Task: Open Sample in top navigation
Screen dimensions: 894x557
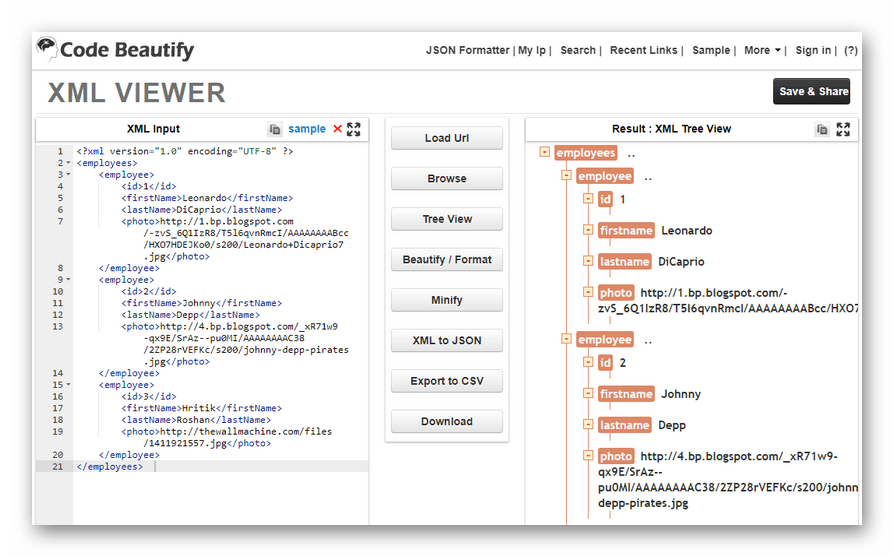Action: pyautogui.click(x=711, y=50)
